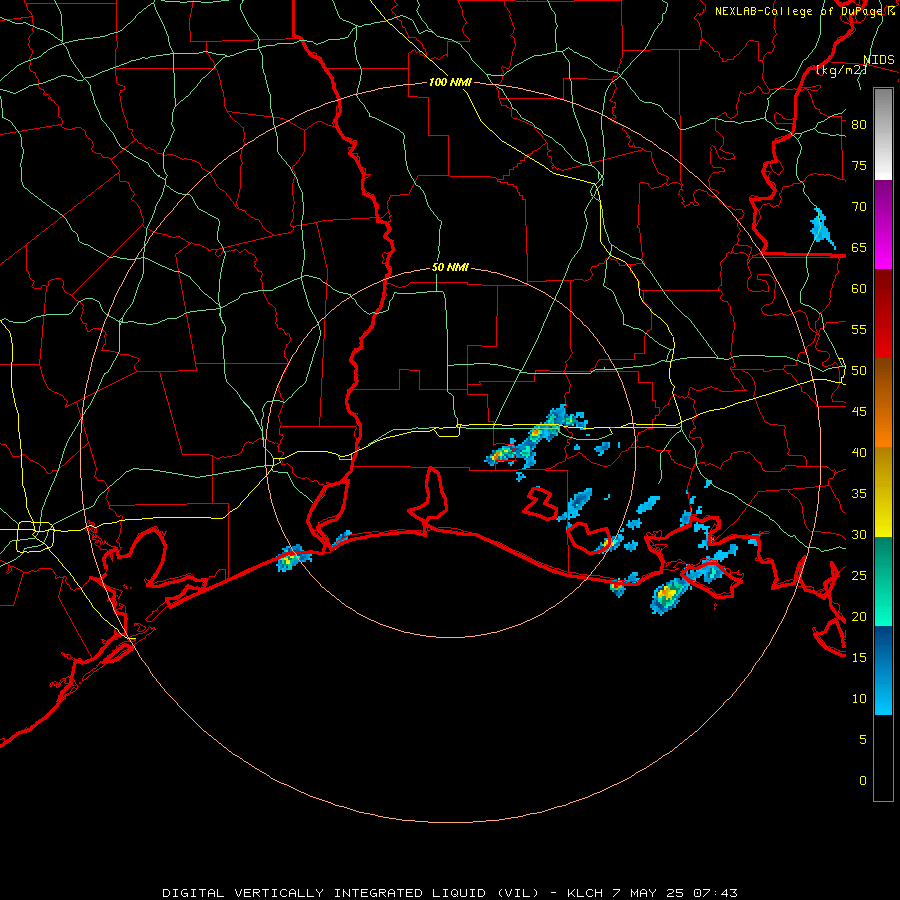This screenshot has height=900, width=900.
Task: Click the 65 value on the color scale
Action: click(859, 247)
